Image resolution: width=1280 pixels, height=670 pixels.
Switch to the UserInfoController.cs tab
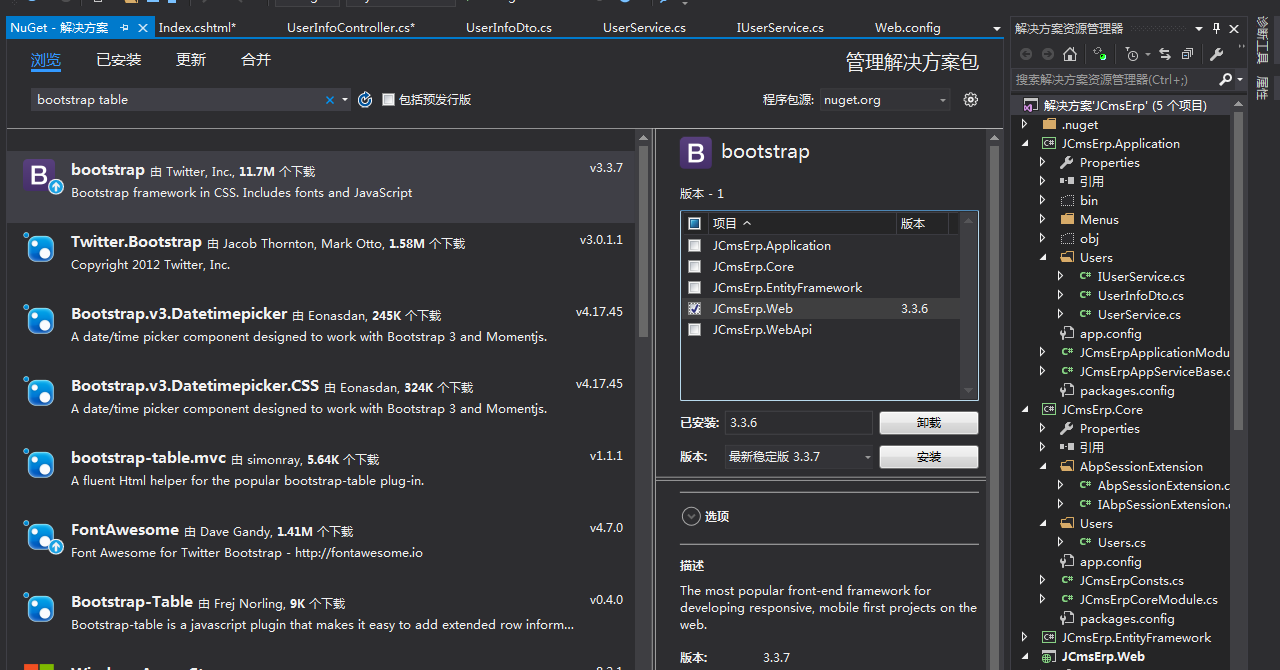(351, 28)
